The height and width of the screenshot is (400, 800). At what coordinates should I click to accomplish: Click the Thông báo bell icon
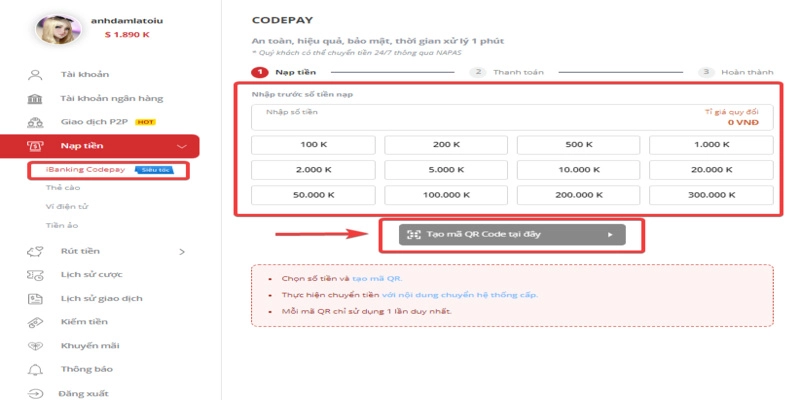[x=35, y=369]
